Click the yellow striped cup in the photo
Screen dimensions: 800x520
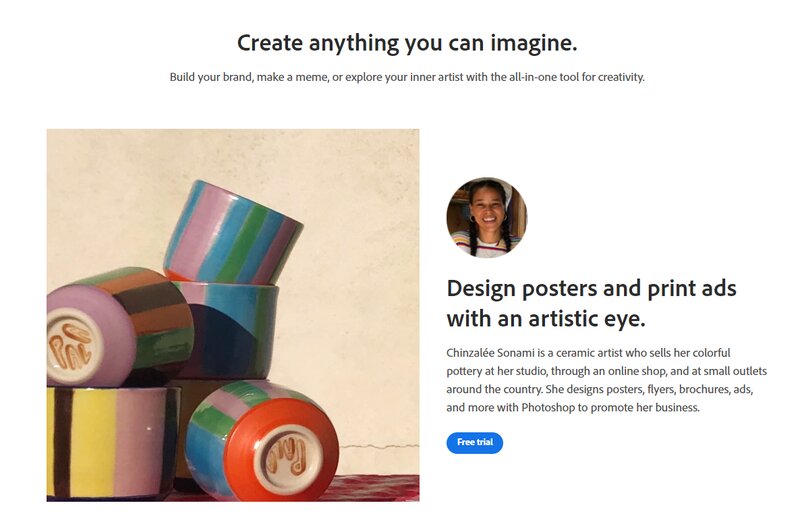(112, 442)
